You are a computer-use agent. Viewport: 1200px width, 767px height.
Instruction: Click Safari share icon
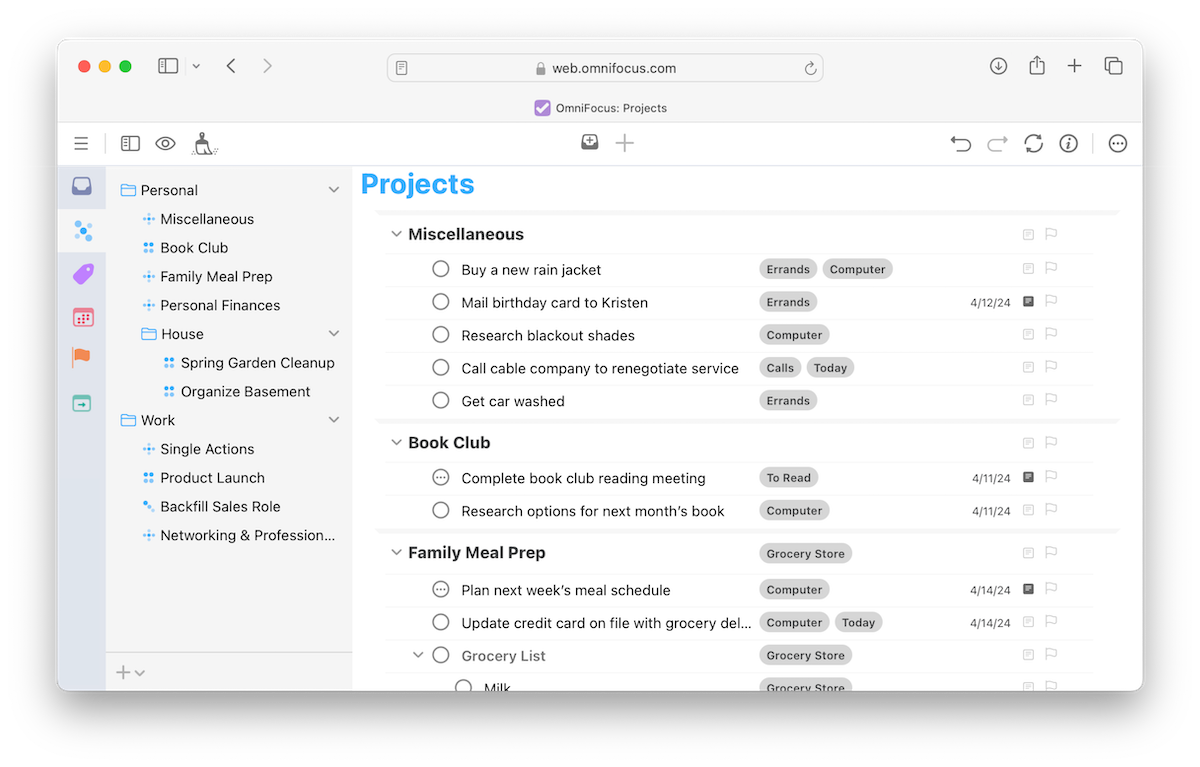[x=1037, y=65]
